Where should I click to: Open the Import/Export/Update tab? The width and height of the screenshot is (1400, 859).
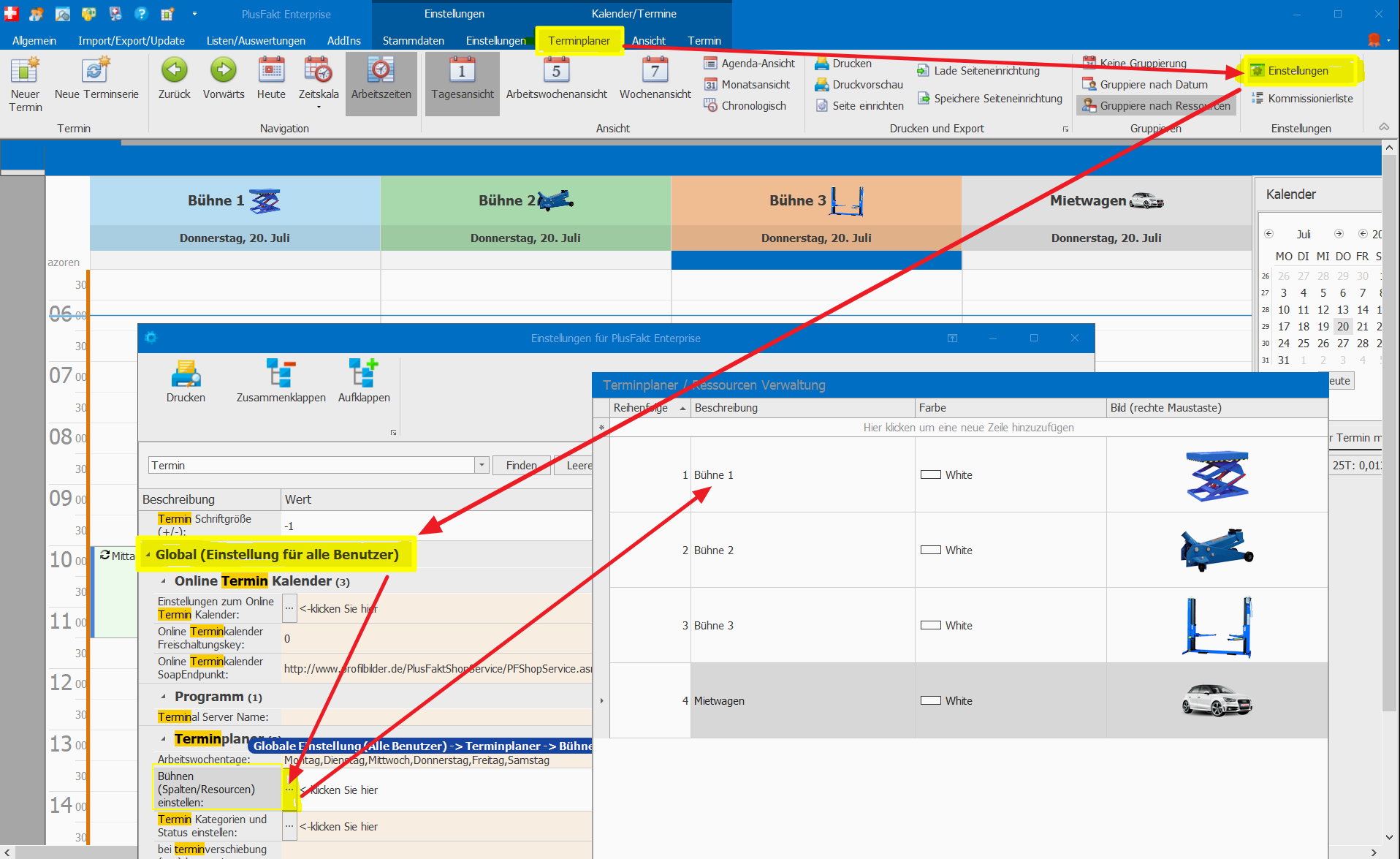pos(132,41)
